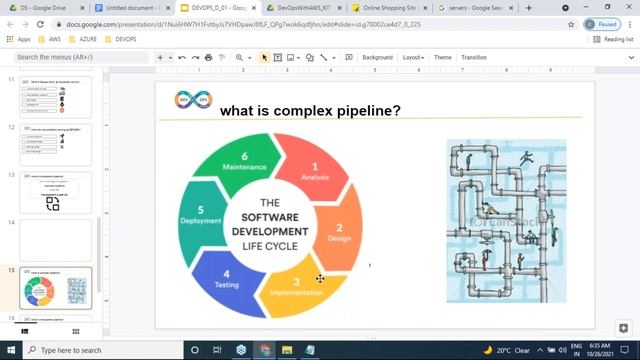This screenshot has width=640, height=360.
Task: Show hidden system tray icons
Action: pyautogui.click(x=540, y=350)
